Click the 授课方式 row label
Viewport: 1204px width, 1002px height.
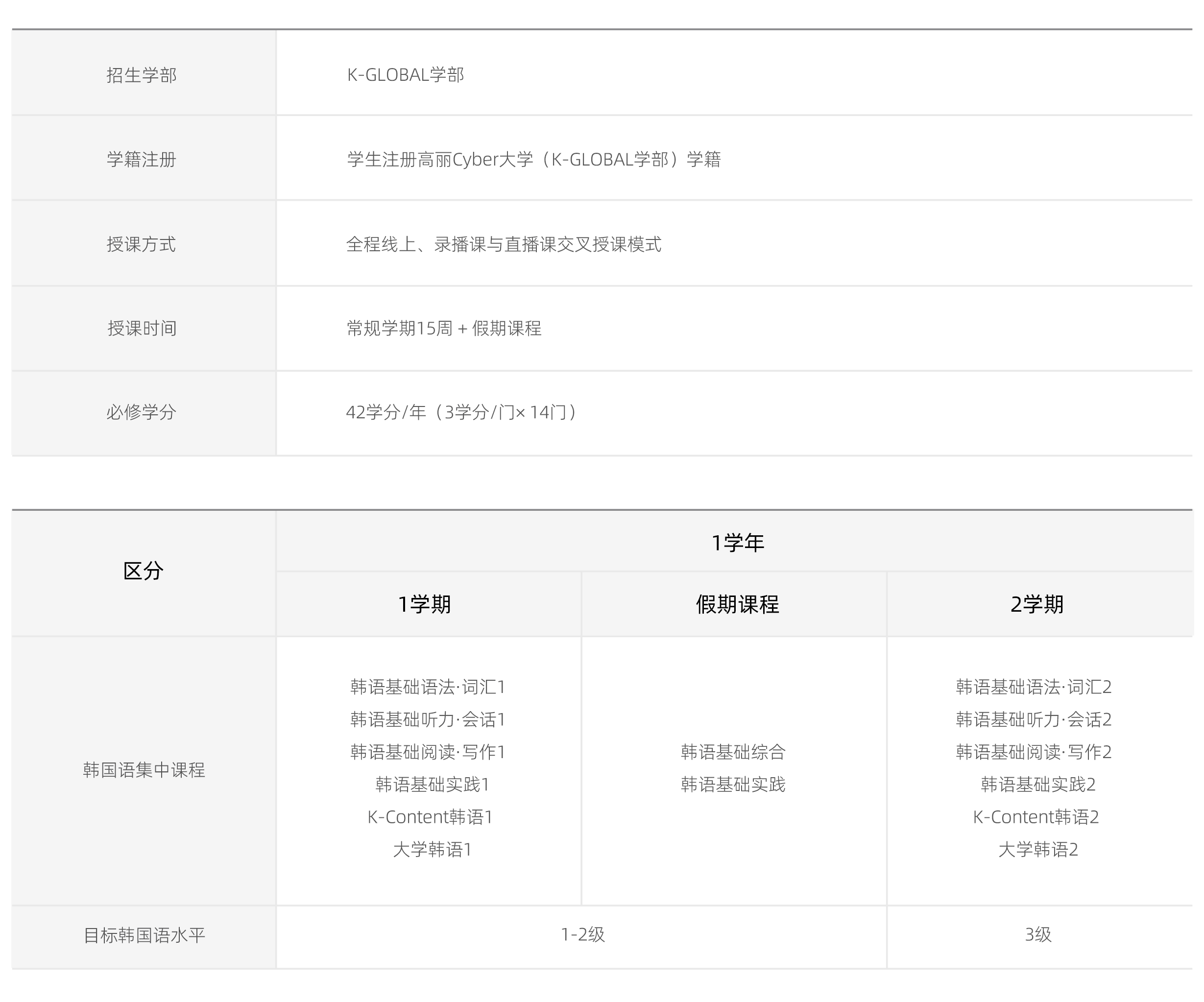tap(142, 244)
